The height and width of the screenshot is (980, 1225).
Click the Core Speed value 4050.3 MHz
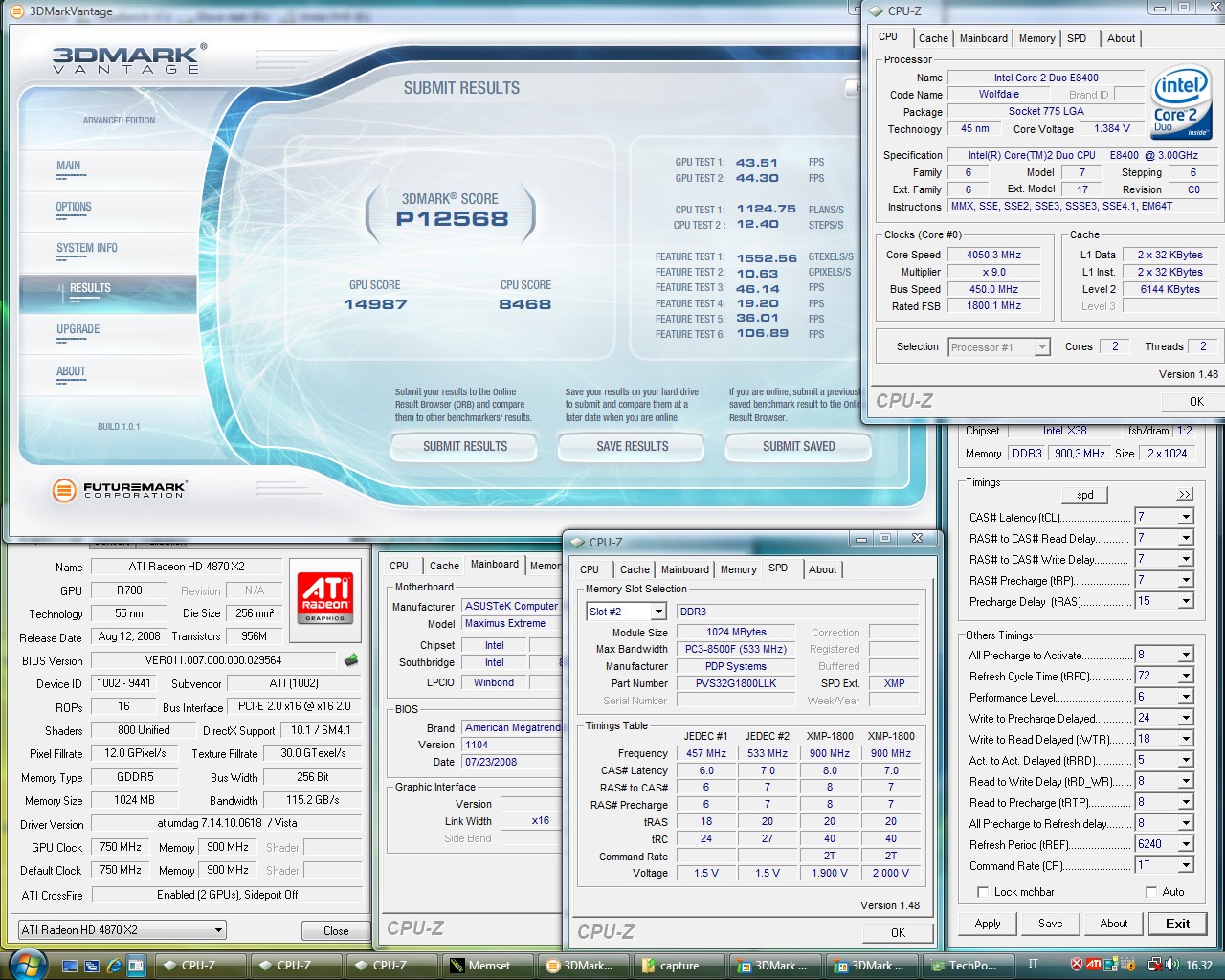point(993,255)
